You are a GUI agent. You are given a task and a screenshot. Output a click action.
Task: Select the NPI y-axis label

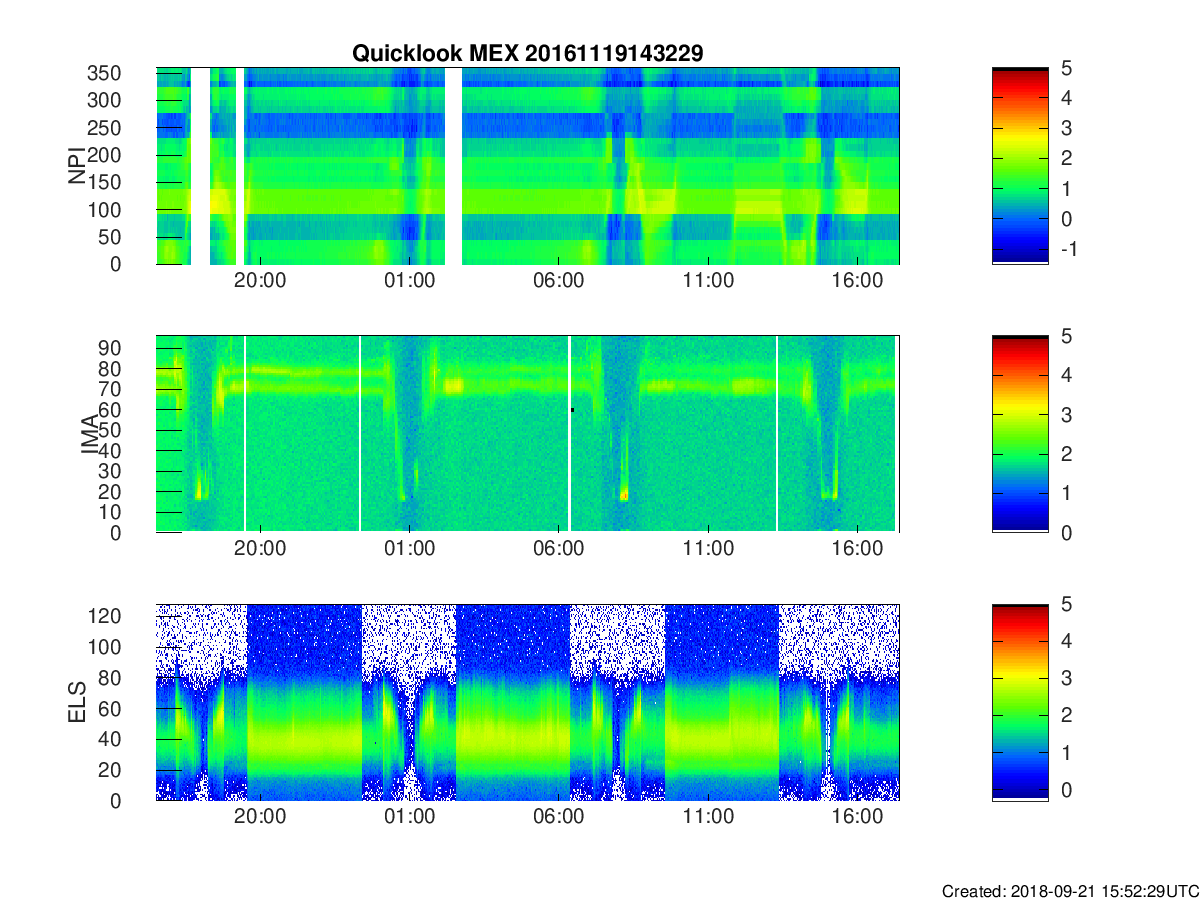click(77, 166)
